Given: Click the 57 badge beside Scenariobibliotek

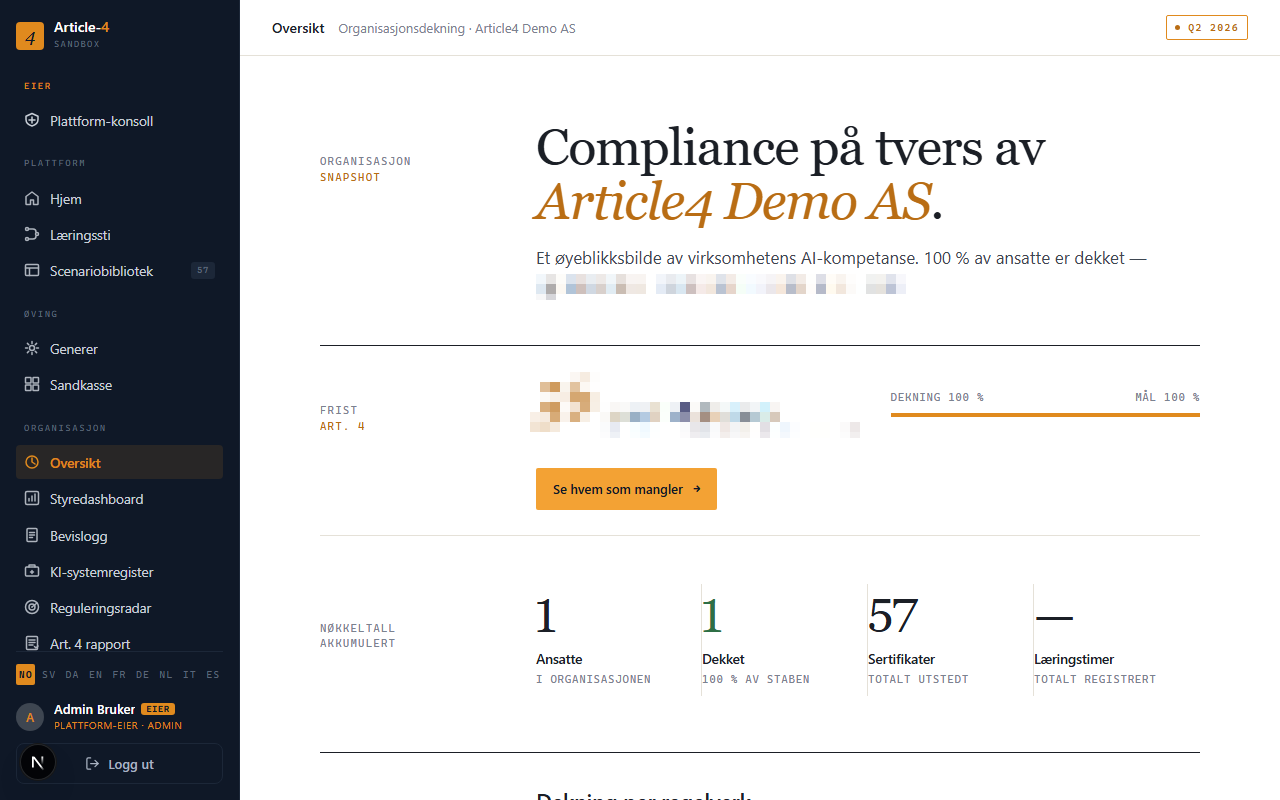Looking at the screenshot, I should [x=203, y=271].
